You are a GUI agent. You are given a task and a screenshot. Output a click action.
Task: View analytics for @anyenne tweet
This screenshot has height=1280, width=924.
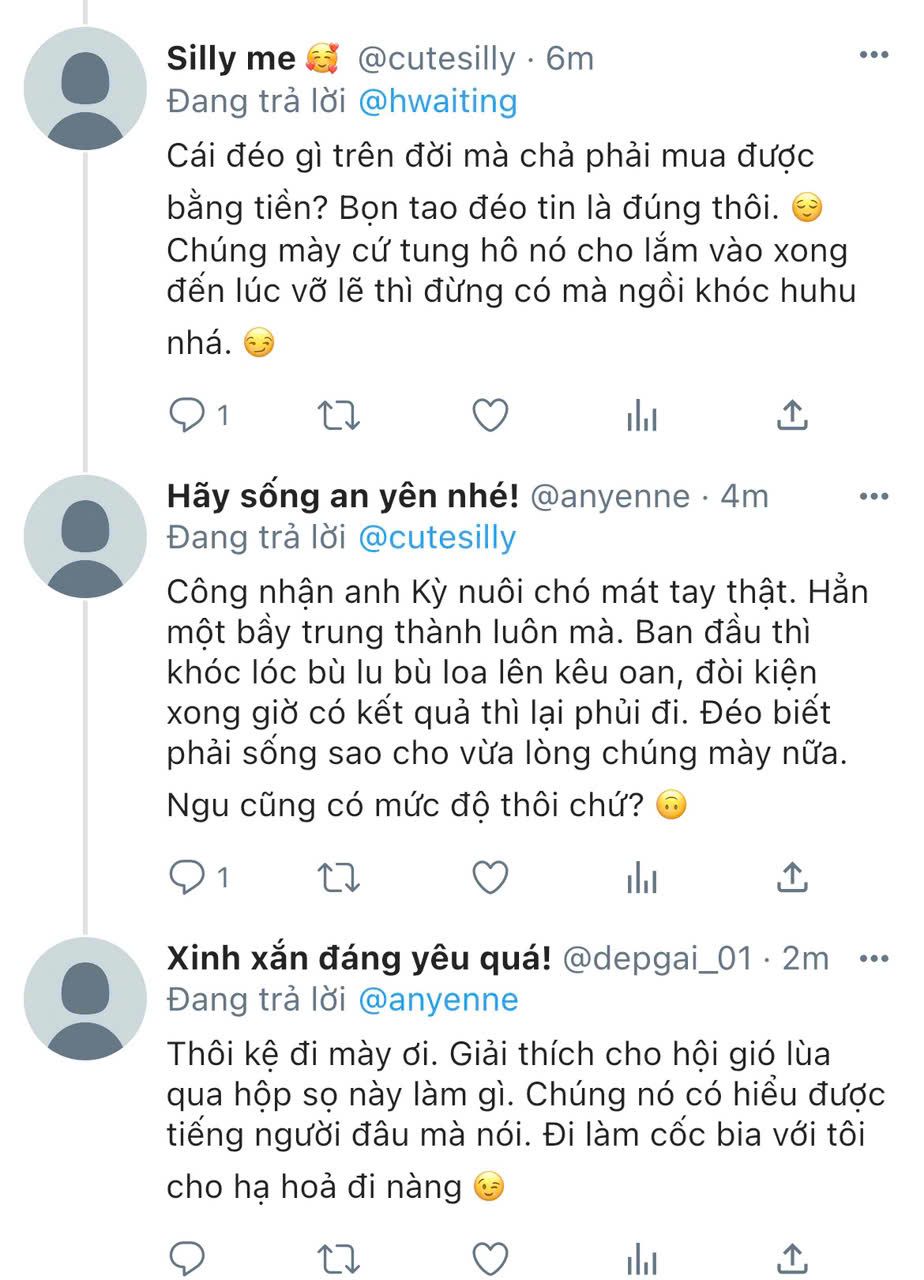641,877
